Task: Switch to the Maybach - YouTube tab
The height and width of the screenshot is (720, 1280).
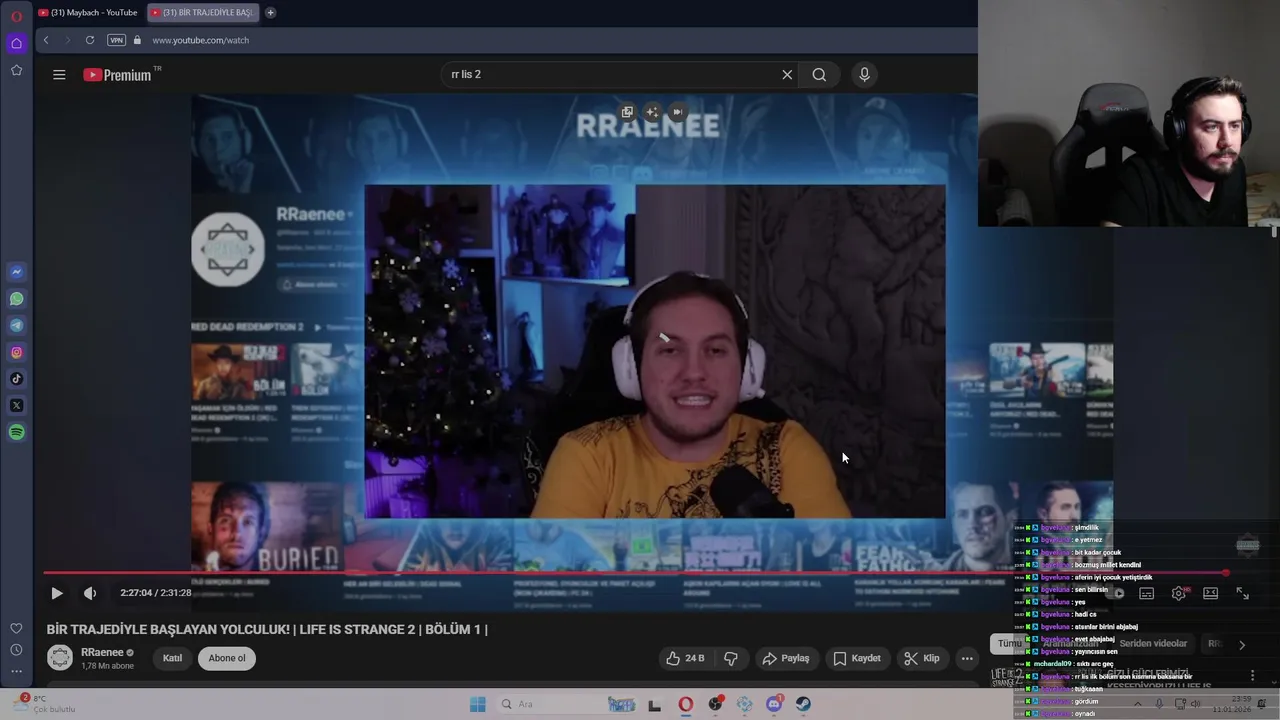Action: pyautogui.click(x=89, y=12)
